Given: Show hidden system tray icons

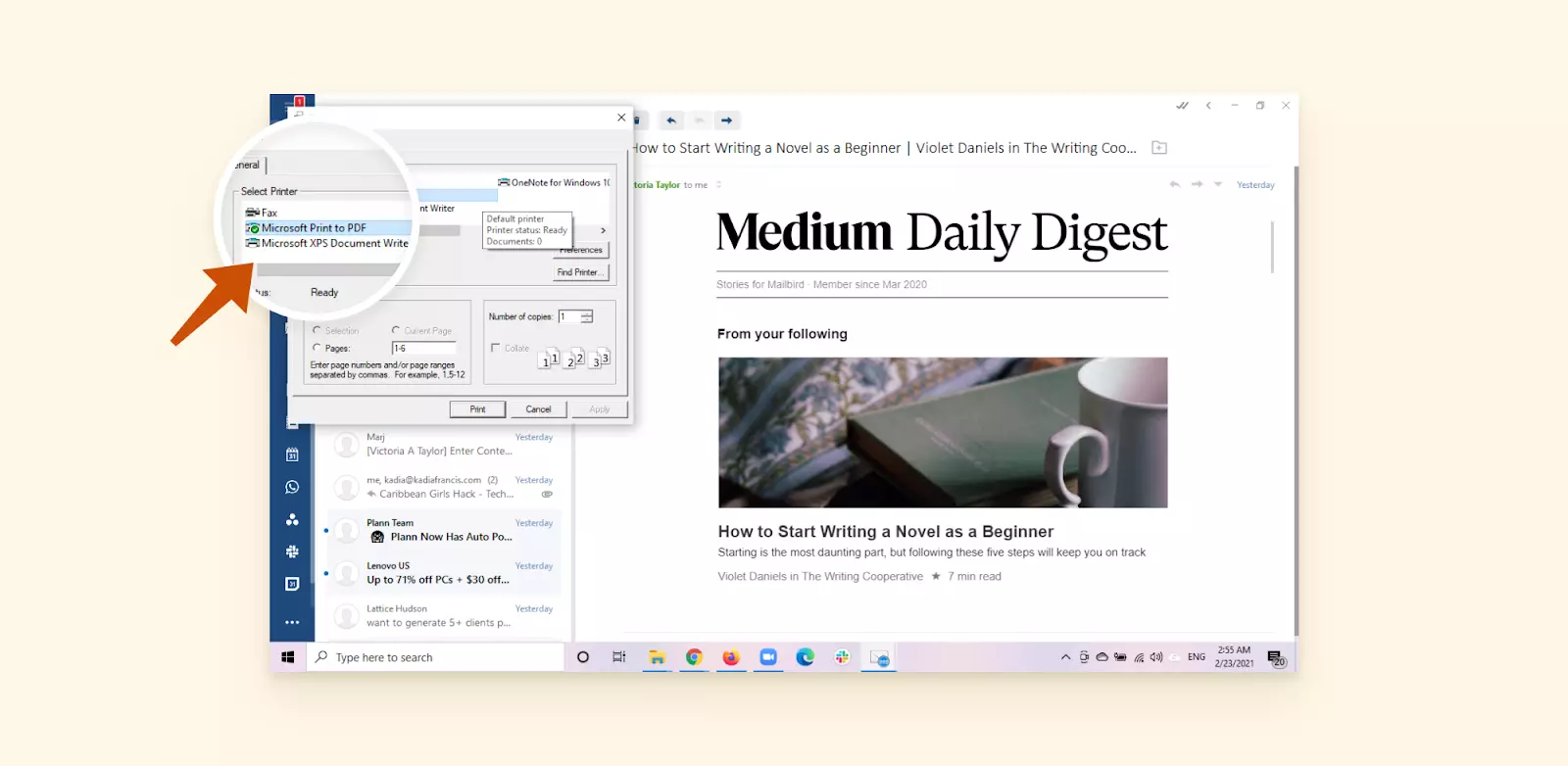Looking at the screenshot, I should pos(1065,657).
